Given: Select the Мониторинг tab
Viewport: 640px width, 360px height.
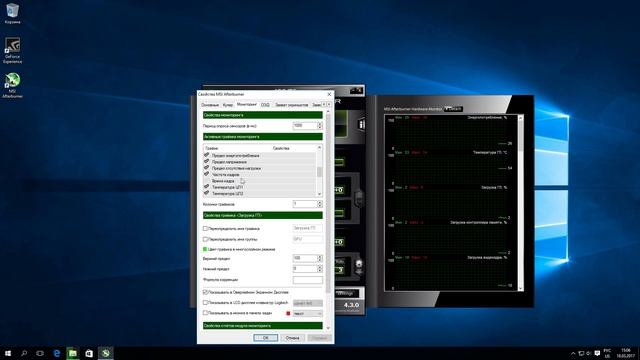Looking at the screenshot, I should pos(247,104).
